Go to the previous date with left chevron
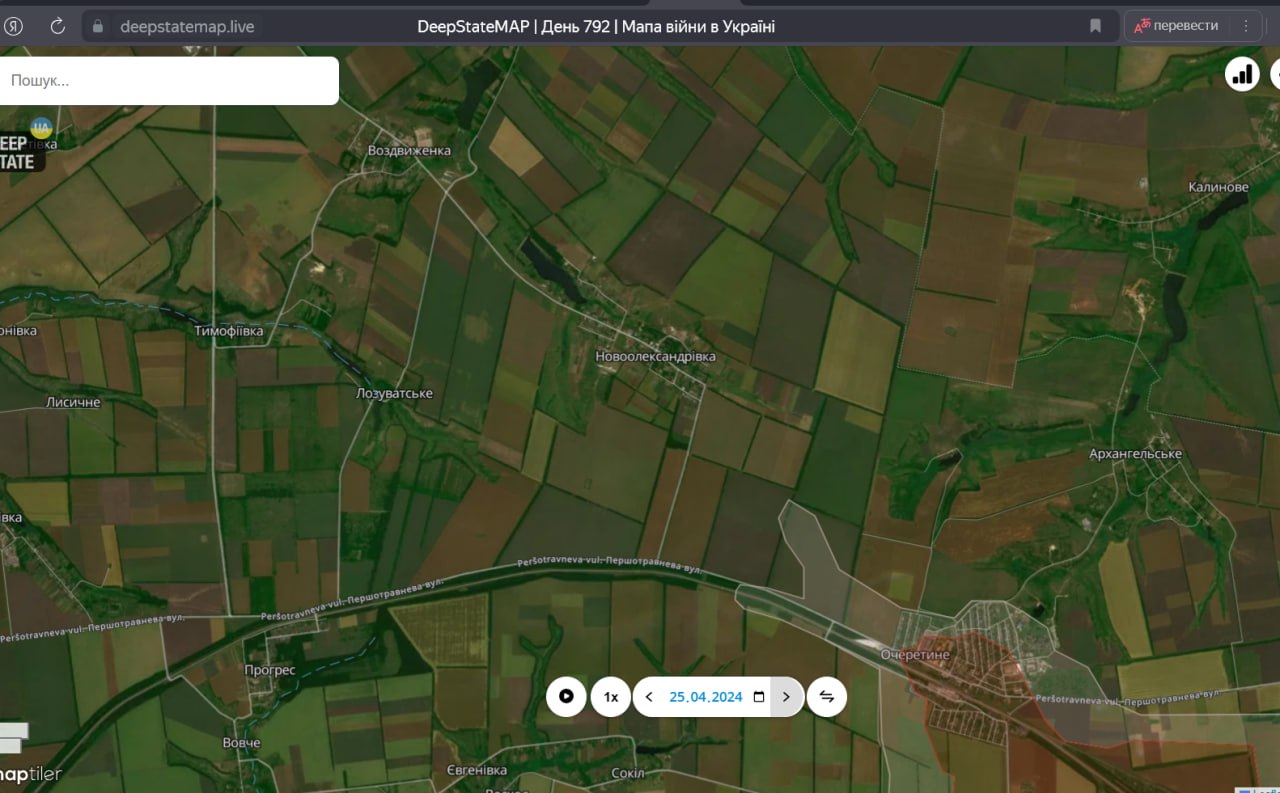This screenshot has height=793, width=1280. 649,697
